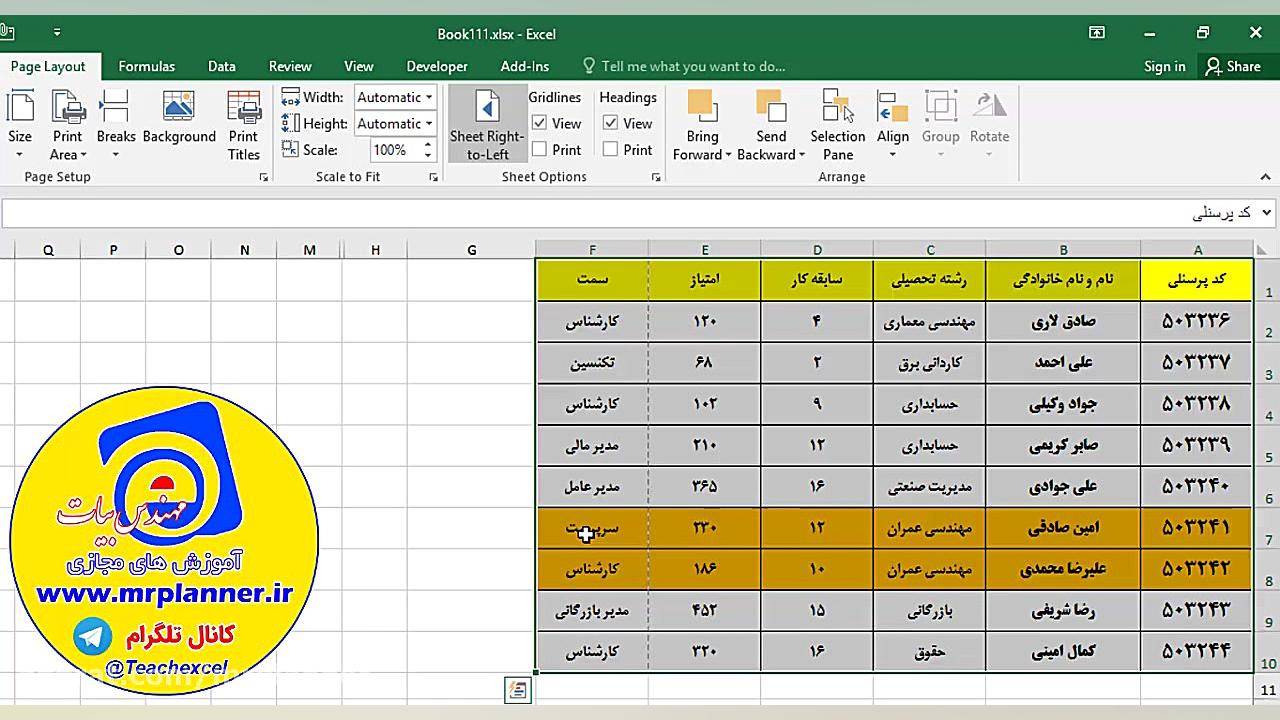Switch to the Formulas tab
This screenshot has height=720, width=1280.
tap(147, 66)
